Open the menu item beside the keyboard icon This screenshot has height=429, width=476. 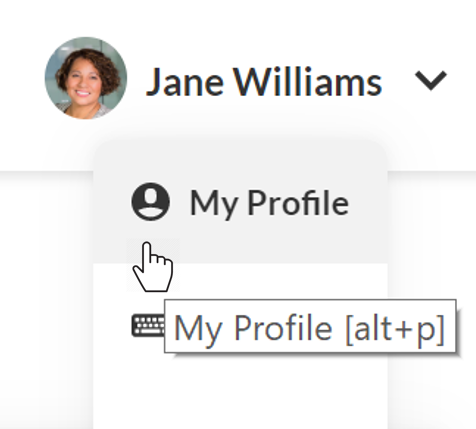240,326
